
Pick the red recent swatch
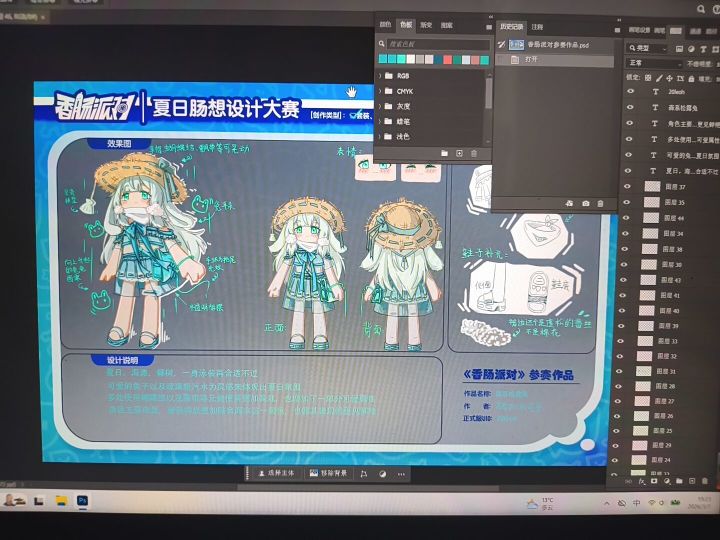pyautogui.click(x=447, y=60)
